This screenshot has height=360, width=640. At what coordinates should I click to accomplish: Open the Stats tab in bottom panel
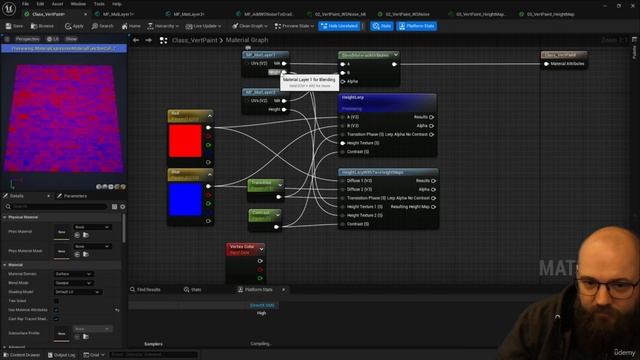[x=193, y=289]
